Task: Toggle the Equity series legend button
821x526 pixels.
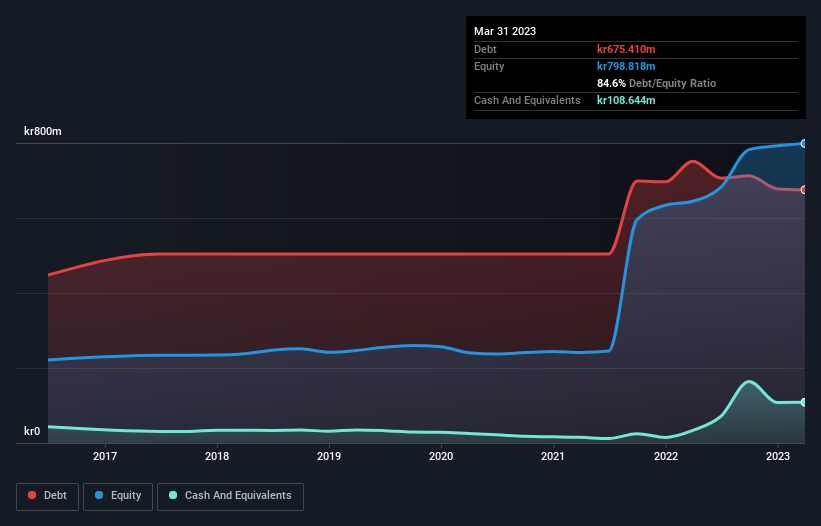Action: [x=118, y=496]
